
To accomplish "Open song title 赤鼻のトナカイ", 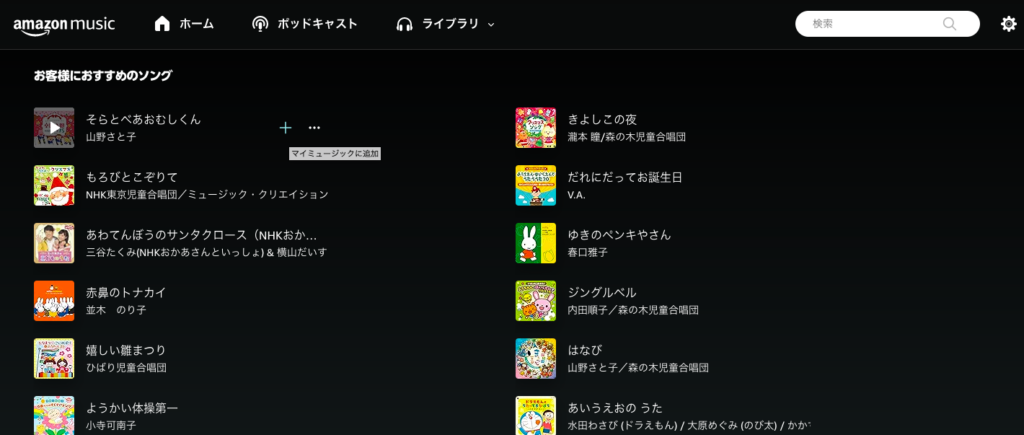I will 126,293.
